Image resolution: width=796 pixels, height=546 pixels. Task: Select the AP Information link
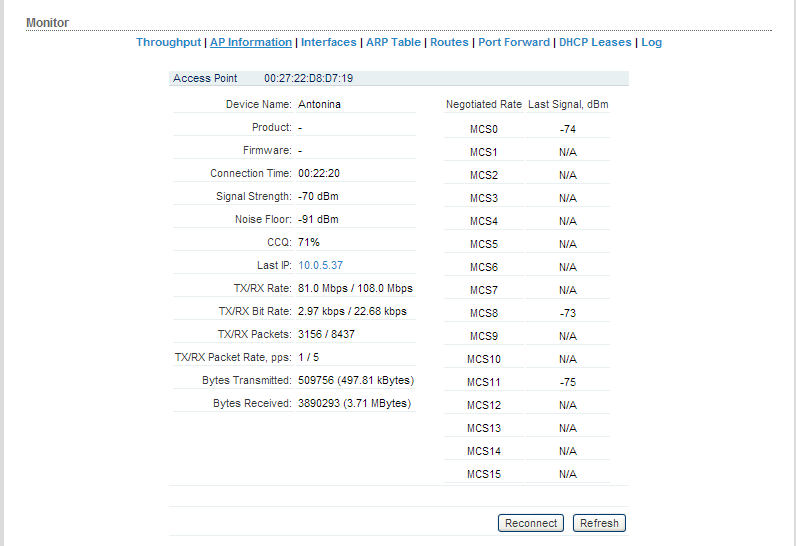pyautogui.click(x=251, y=42)
